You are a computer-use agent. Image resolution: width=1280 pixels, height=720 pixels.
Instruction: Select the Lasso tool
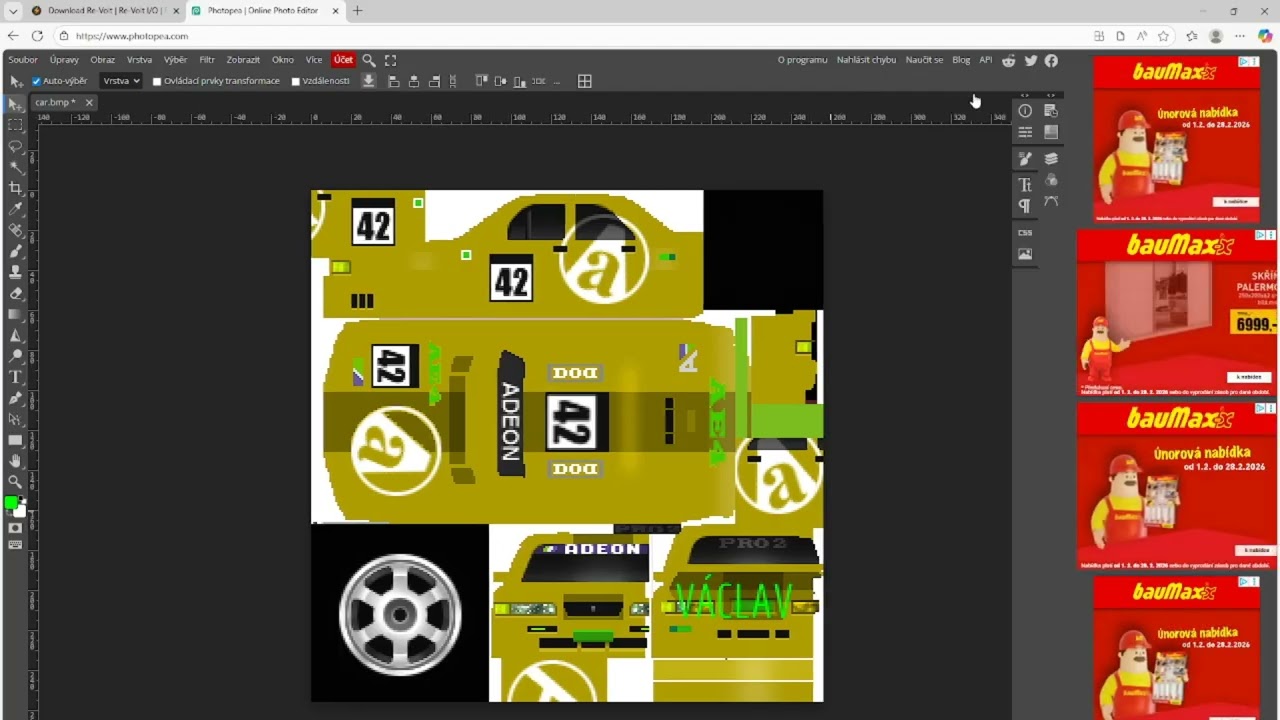pyautogui.click(x=15, y=146)
